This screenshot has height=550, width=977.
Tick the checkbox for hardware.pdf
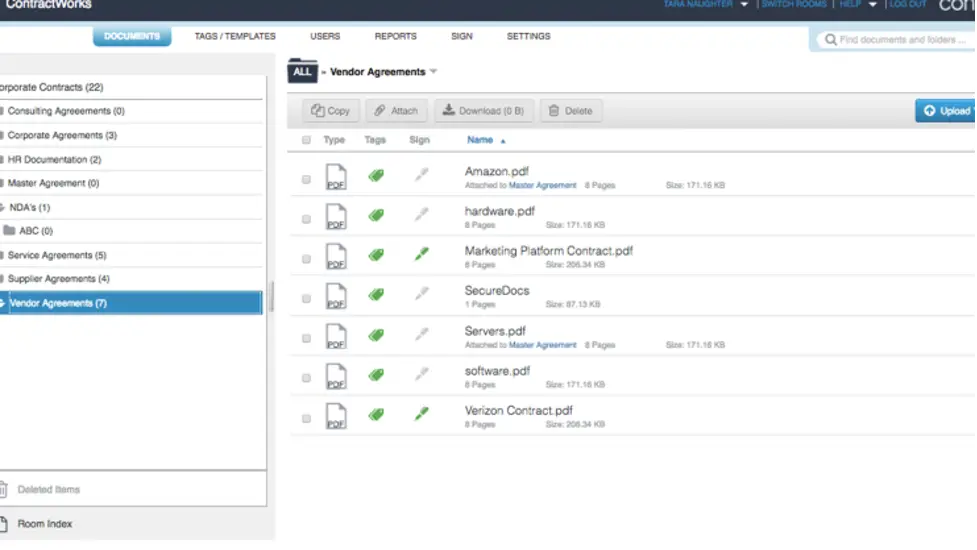pos(306,219)
